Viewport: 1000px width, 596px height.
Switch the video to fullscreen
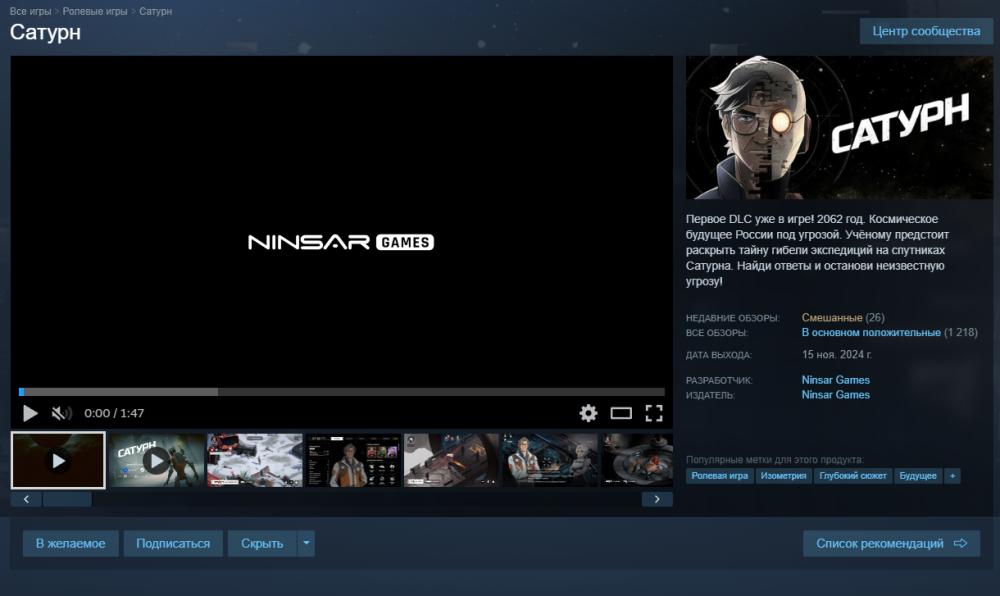coord(654,413)
